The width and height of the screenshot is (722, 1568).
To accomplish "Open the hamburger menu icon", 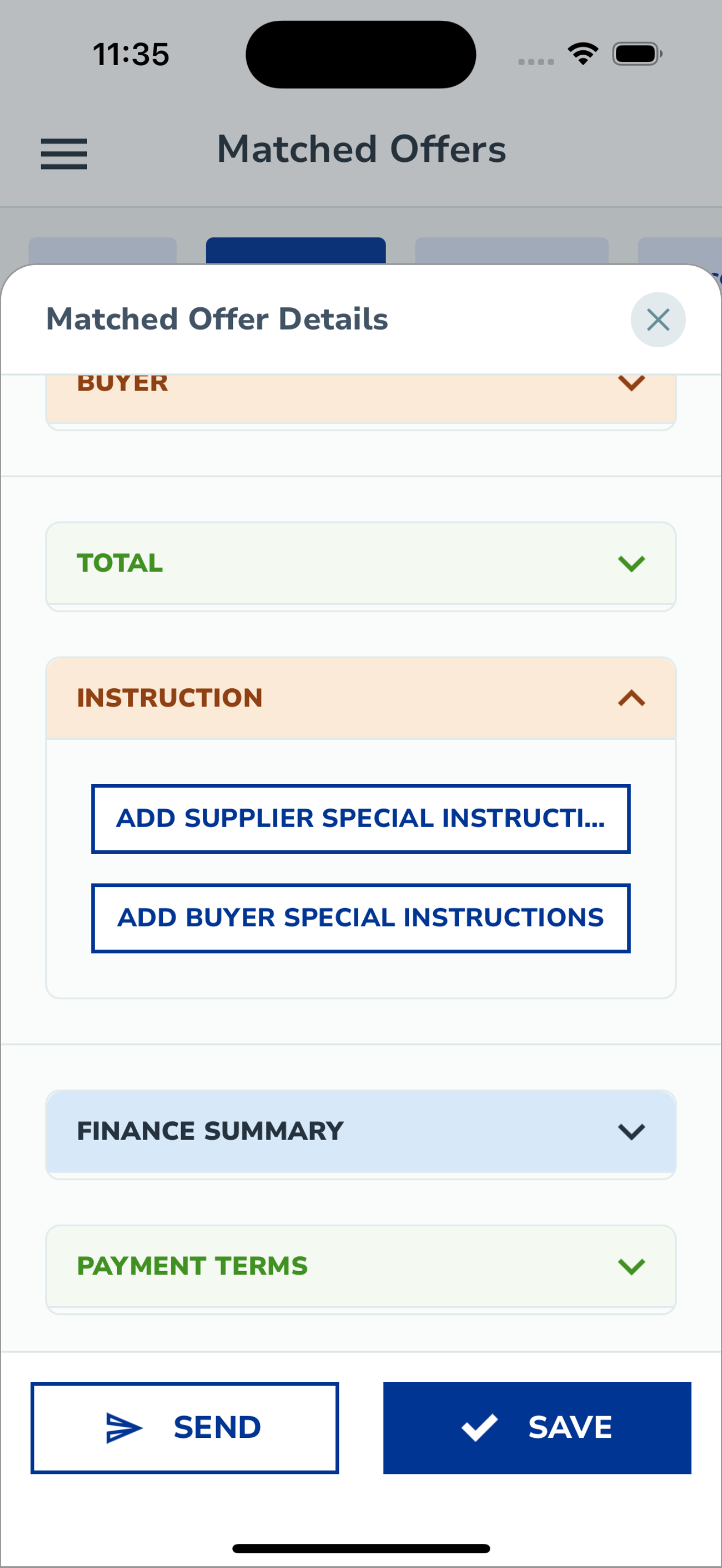I will tap(64, 154).
